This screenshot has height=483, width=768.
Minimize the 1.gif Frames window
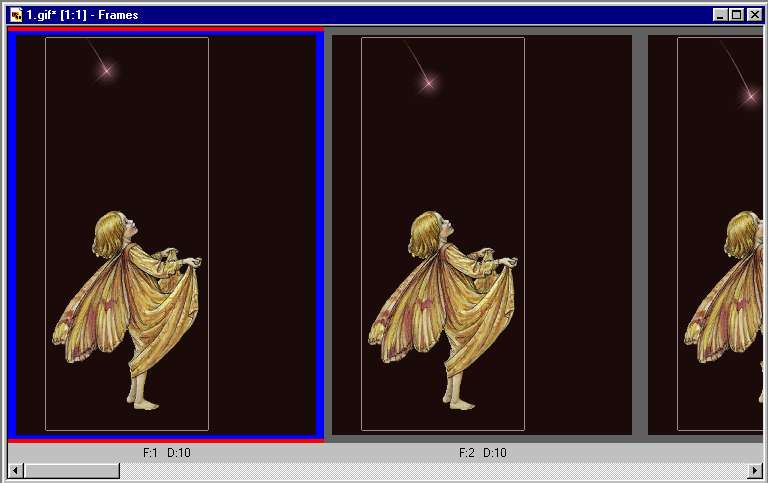click(720, 15)
